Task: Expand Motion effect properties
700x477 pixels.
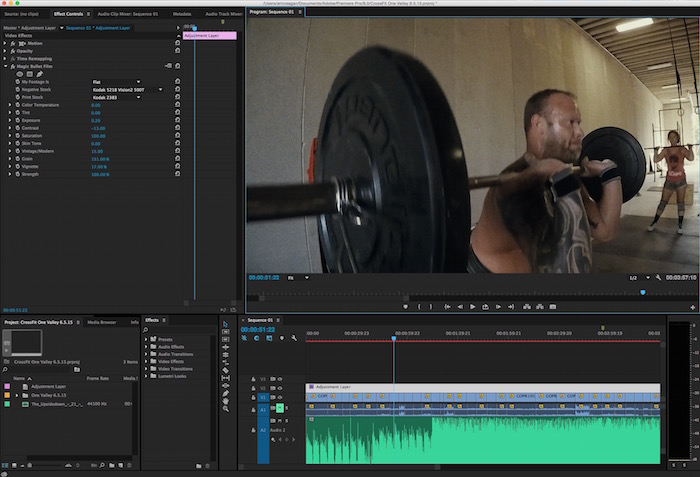Action: tap(5, 43)
